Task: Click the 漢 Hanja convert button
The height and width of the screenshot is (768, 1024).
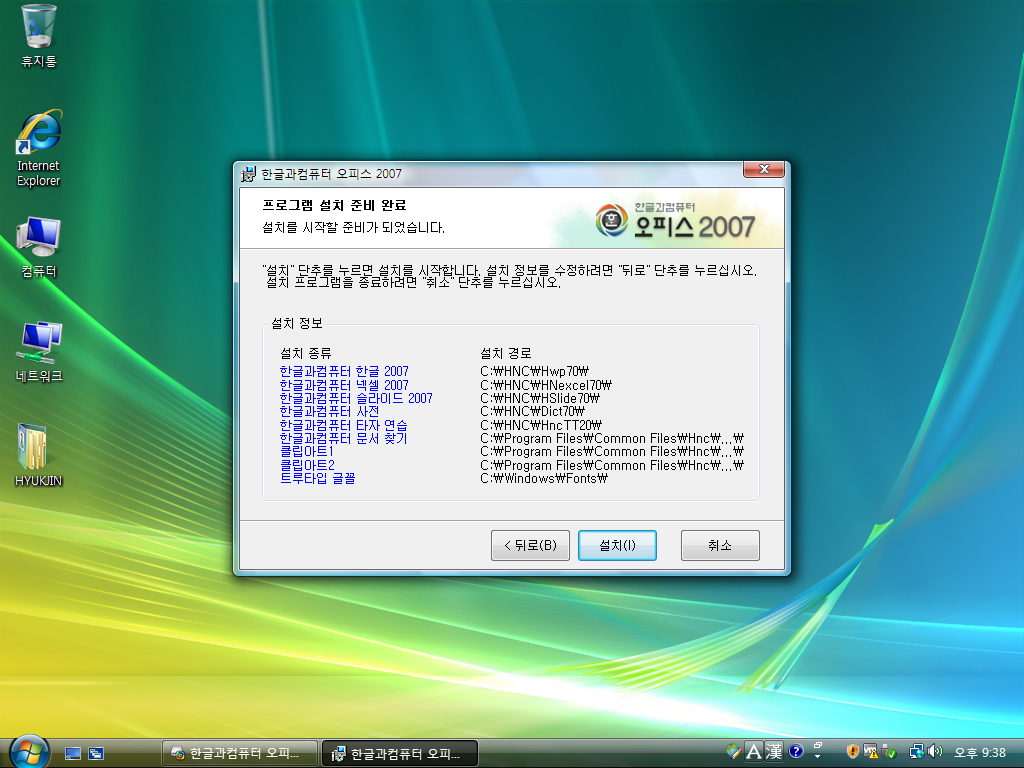Action: click(774, 752)
